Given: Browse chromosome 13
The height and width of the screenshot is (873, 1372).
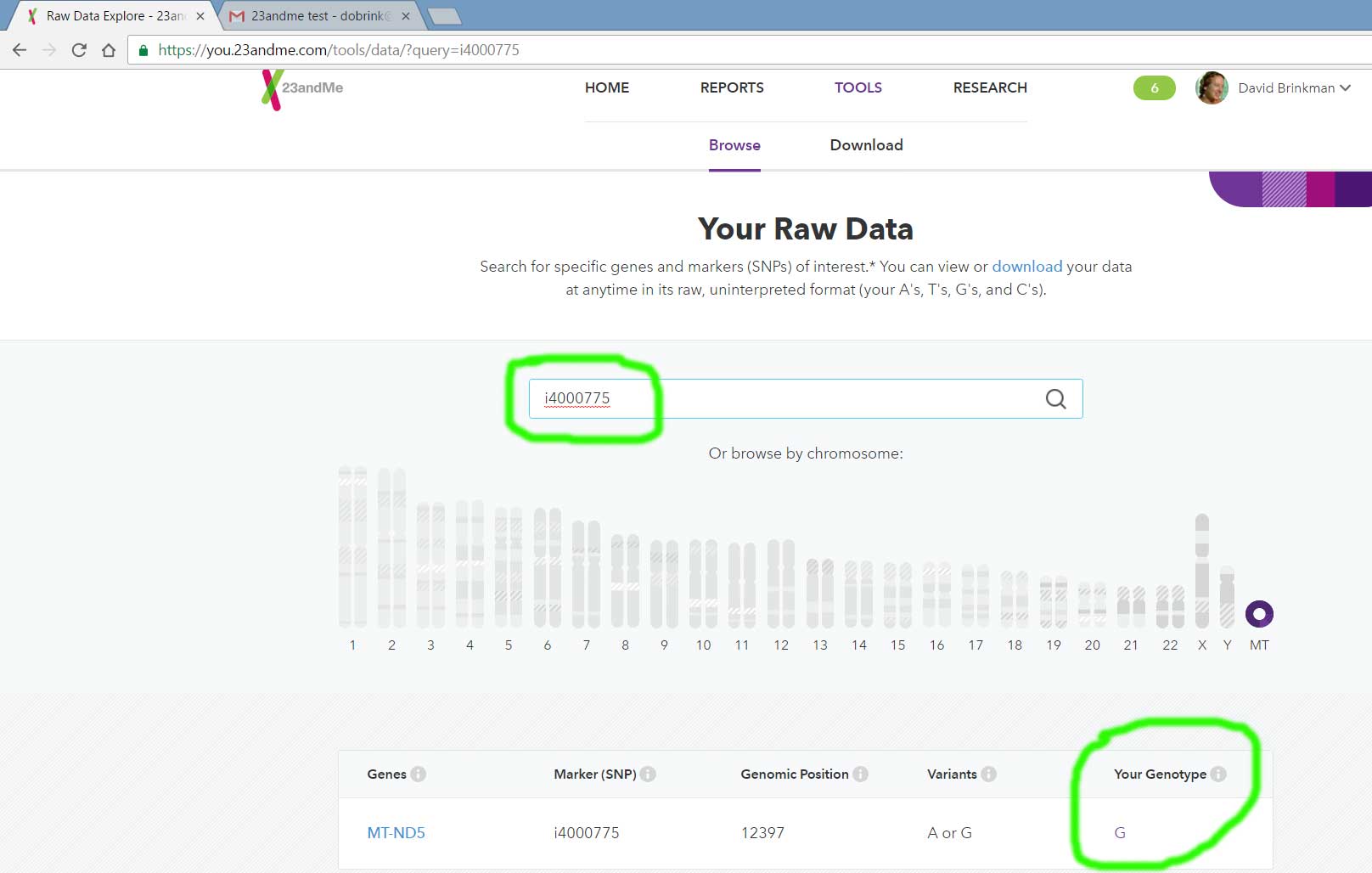Looking at the screenshot, I should (x=820, y=594).
